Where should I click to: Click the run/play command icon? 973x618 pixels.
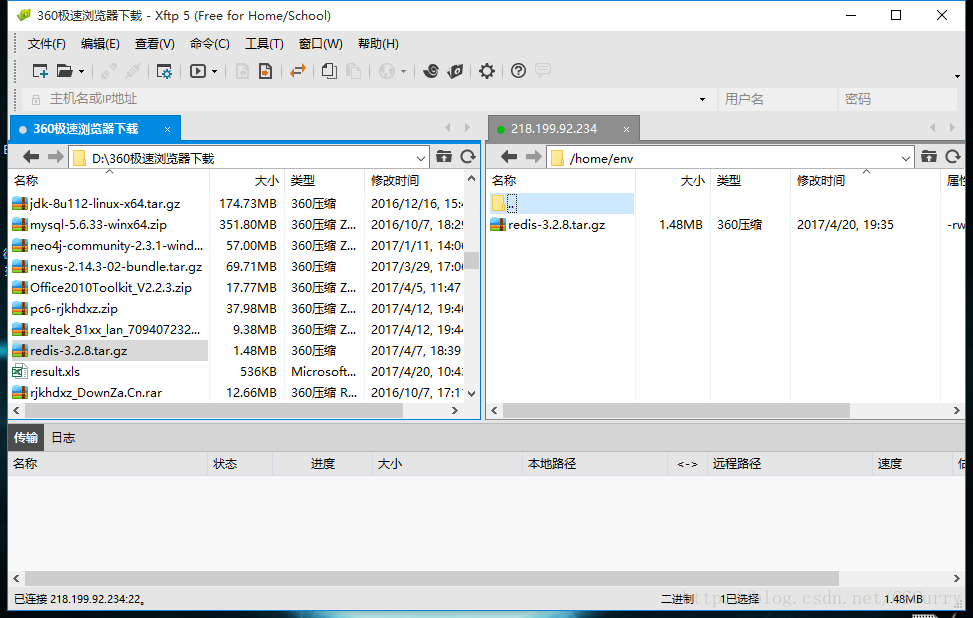coord(198,71)
